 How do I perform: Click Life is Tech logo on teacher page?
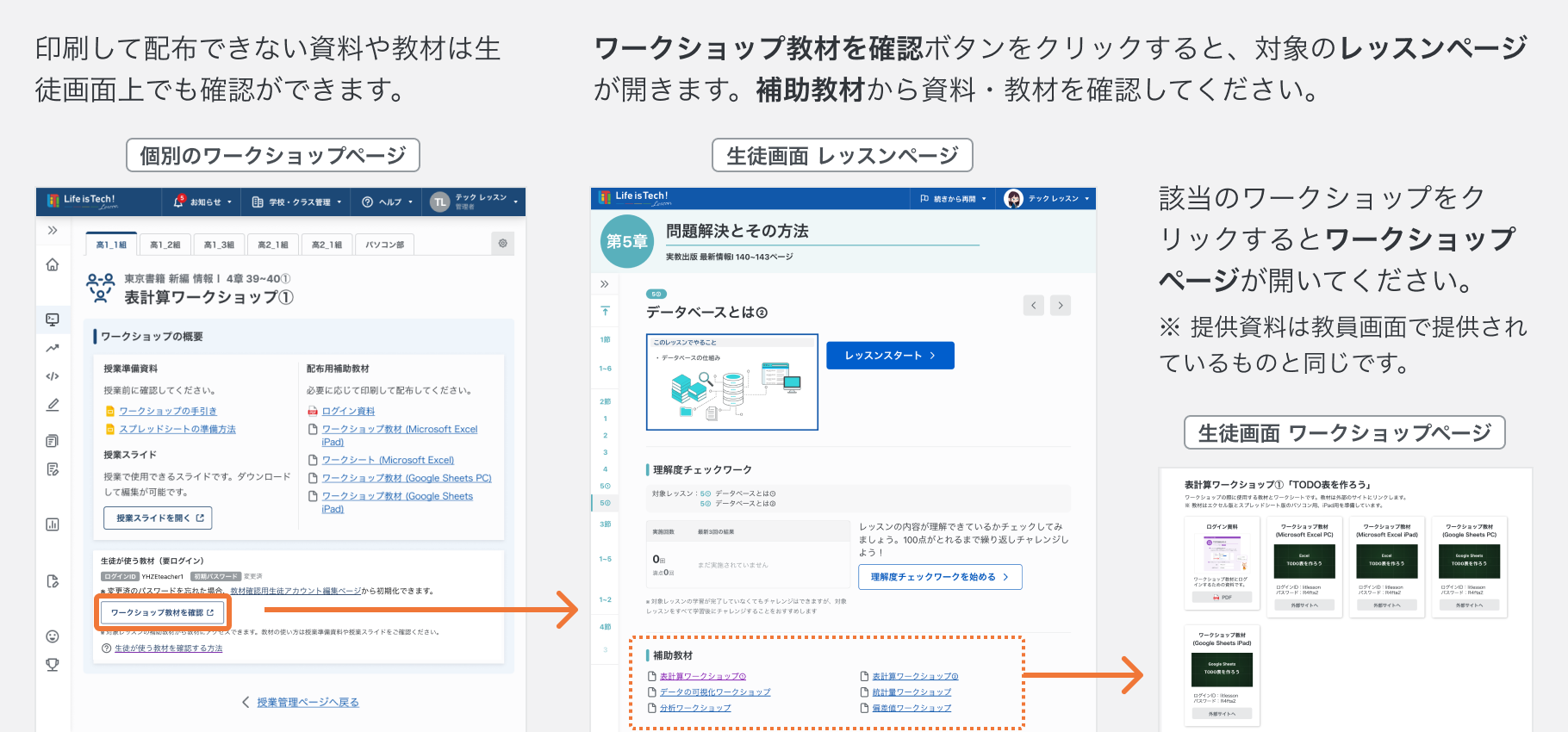coord(83,202)
